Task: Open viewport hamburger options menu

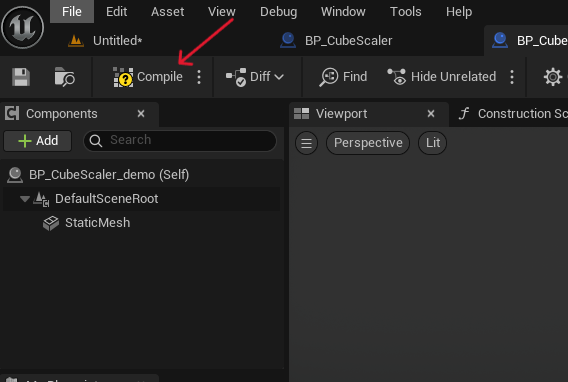Action: pos(306,143)
